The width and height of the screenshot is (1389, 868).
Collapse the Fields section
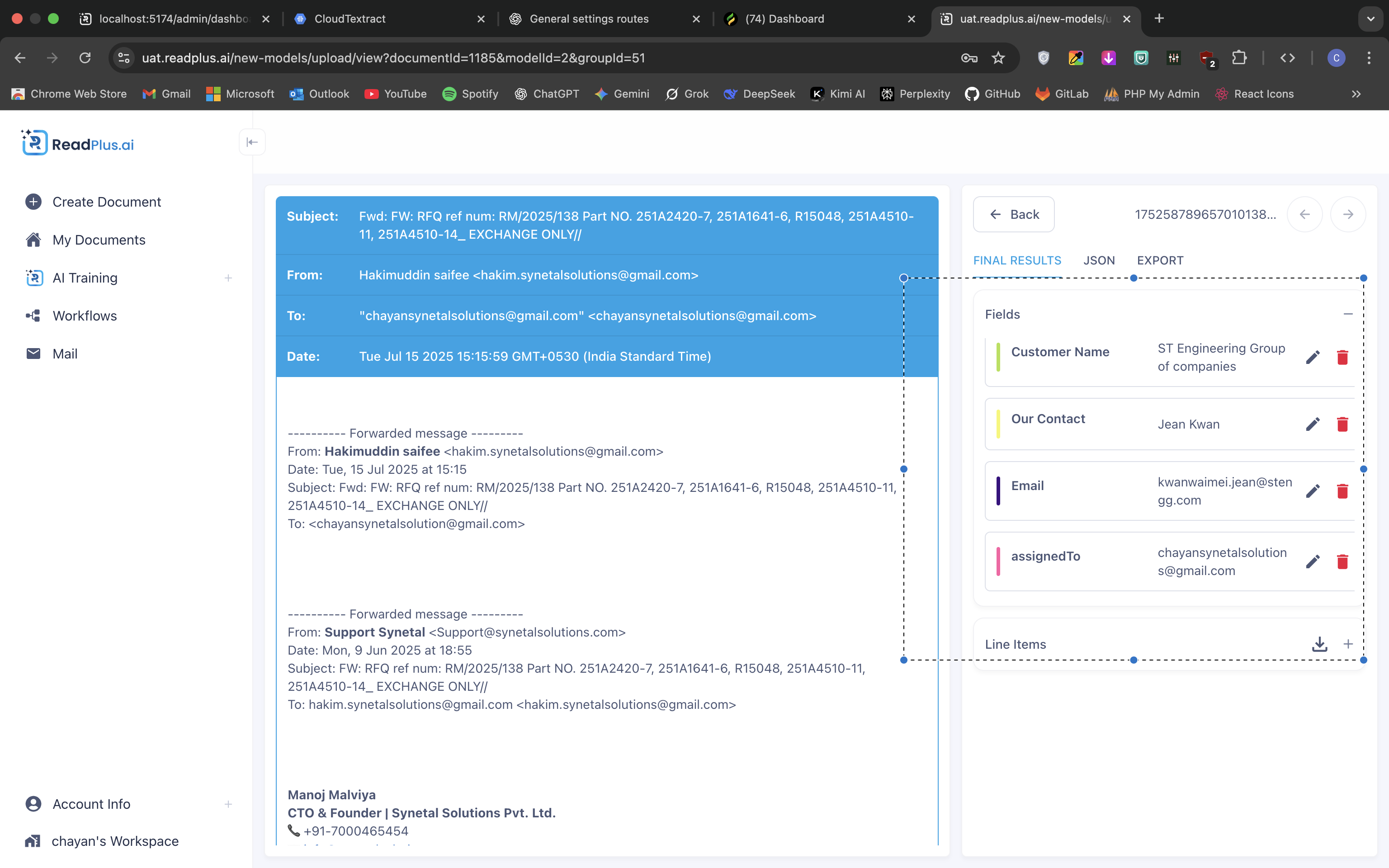click(x=1348, y=314)
